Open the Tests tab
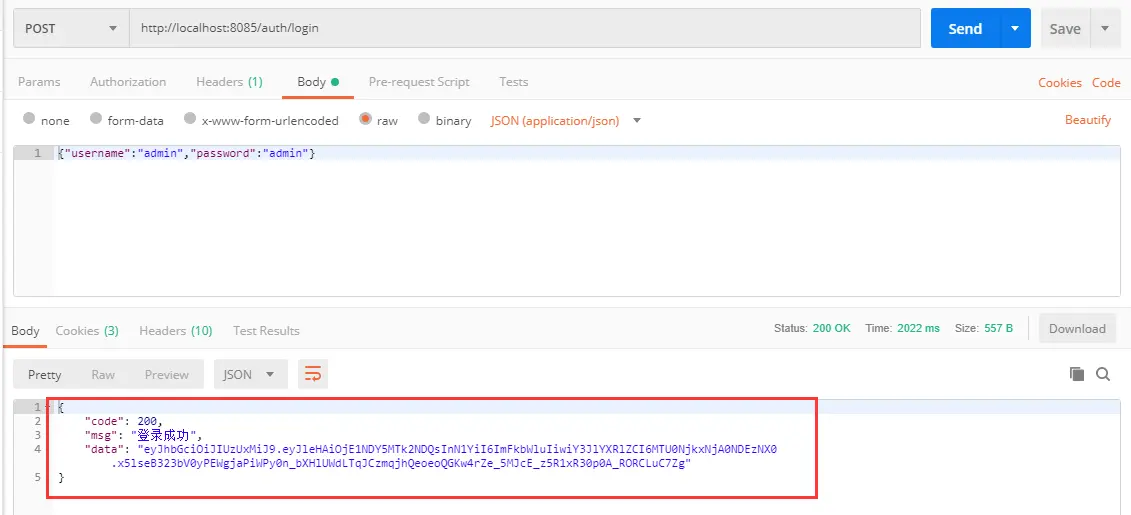This screenshot has height=515, width=1131. (514, 82)
